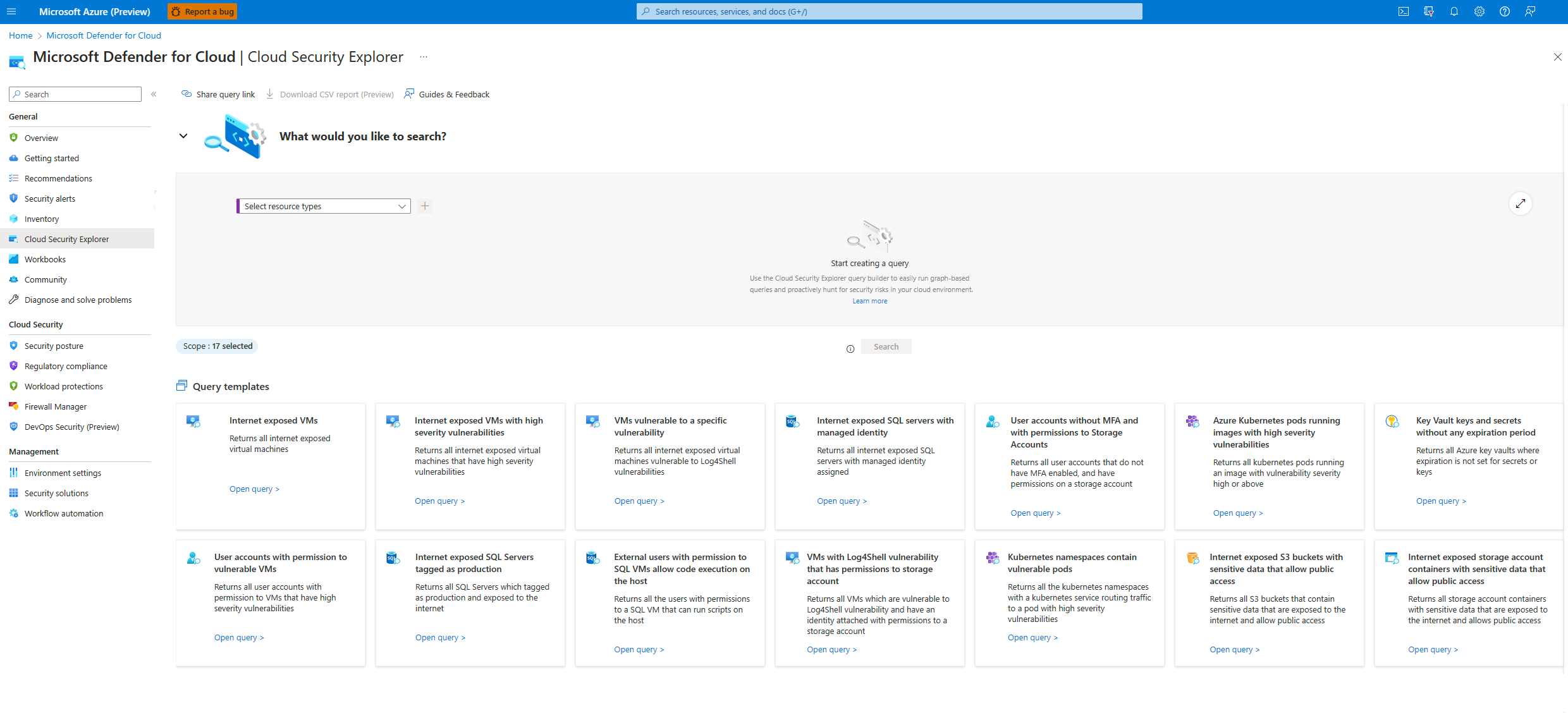Collapse the 'What would you like to search?' section

coord(183,136)
